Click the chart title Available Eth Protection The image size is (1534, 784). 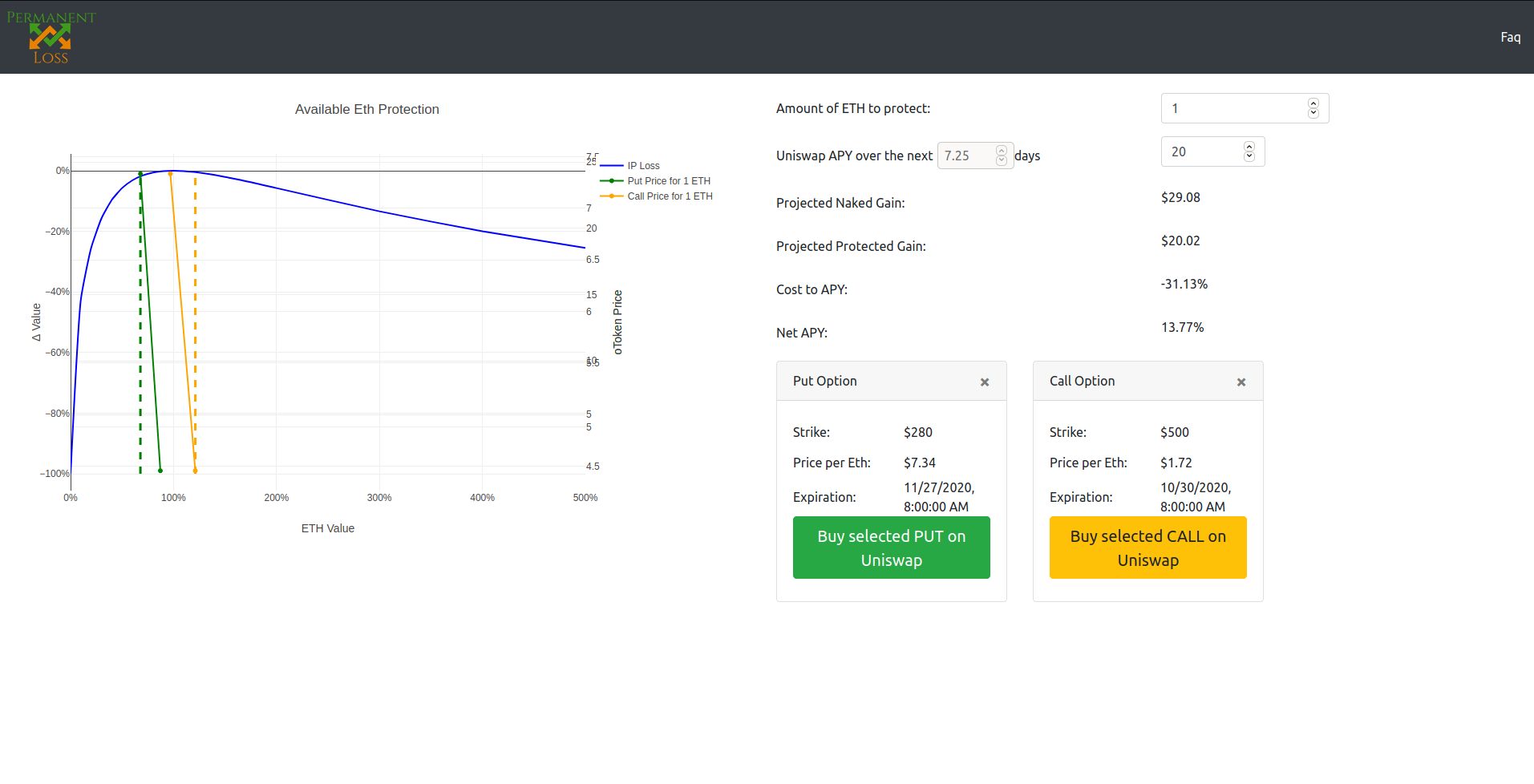367,109
